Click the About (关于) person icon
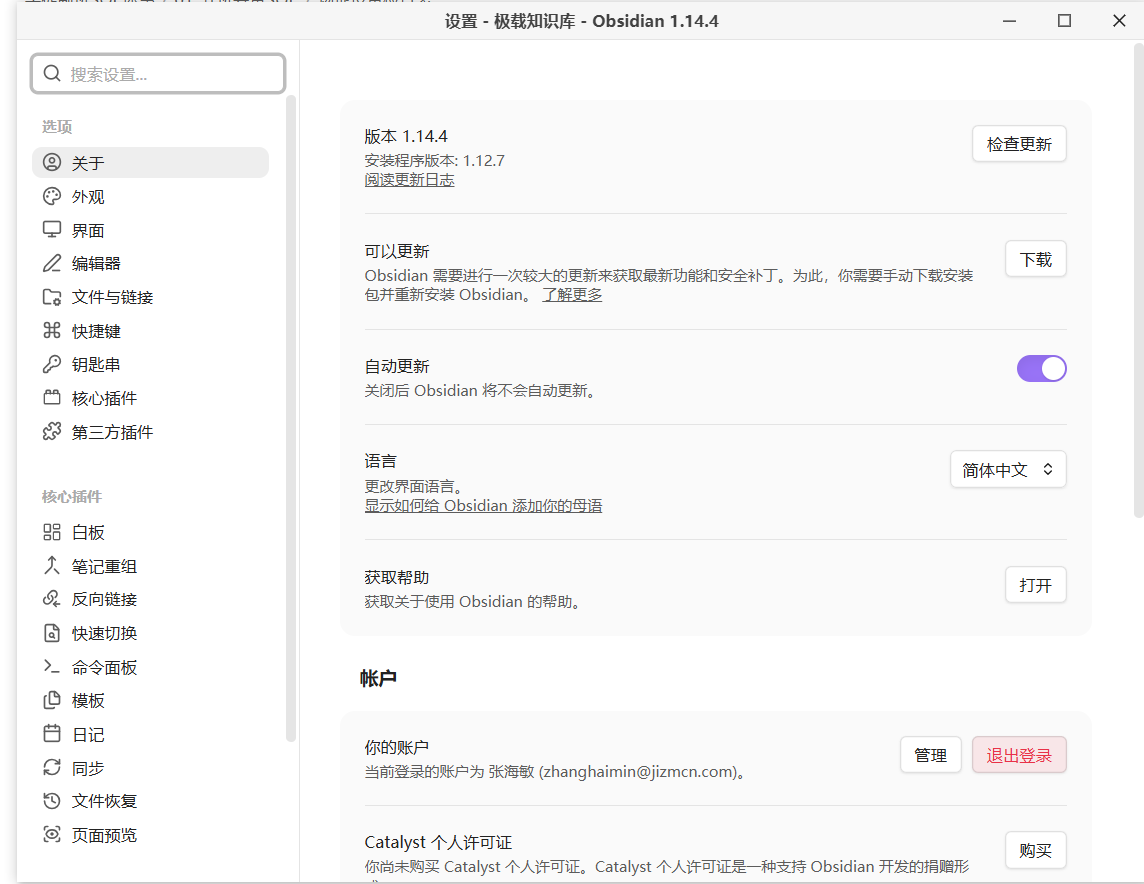 (52, 162)
